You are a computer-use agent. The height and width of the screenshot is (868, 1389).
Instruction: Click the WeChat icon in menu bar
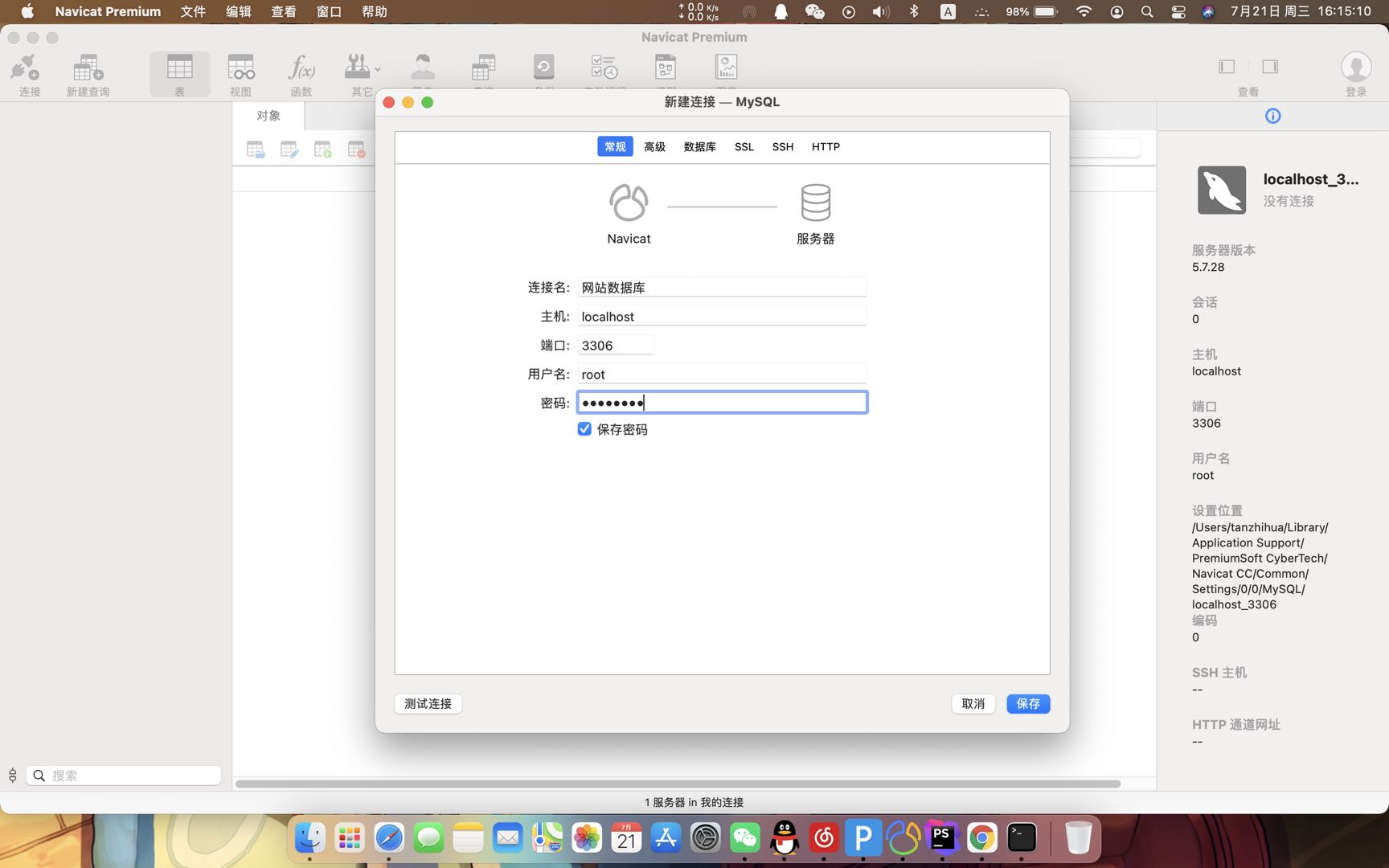pos(814,11)
